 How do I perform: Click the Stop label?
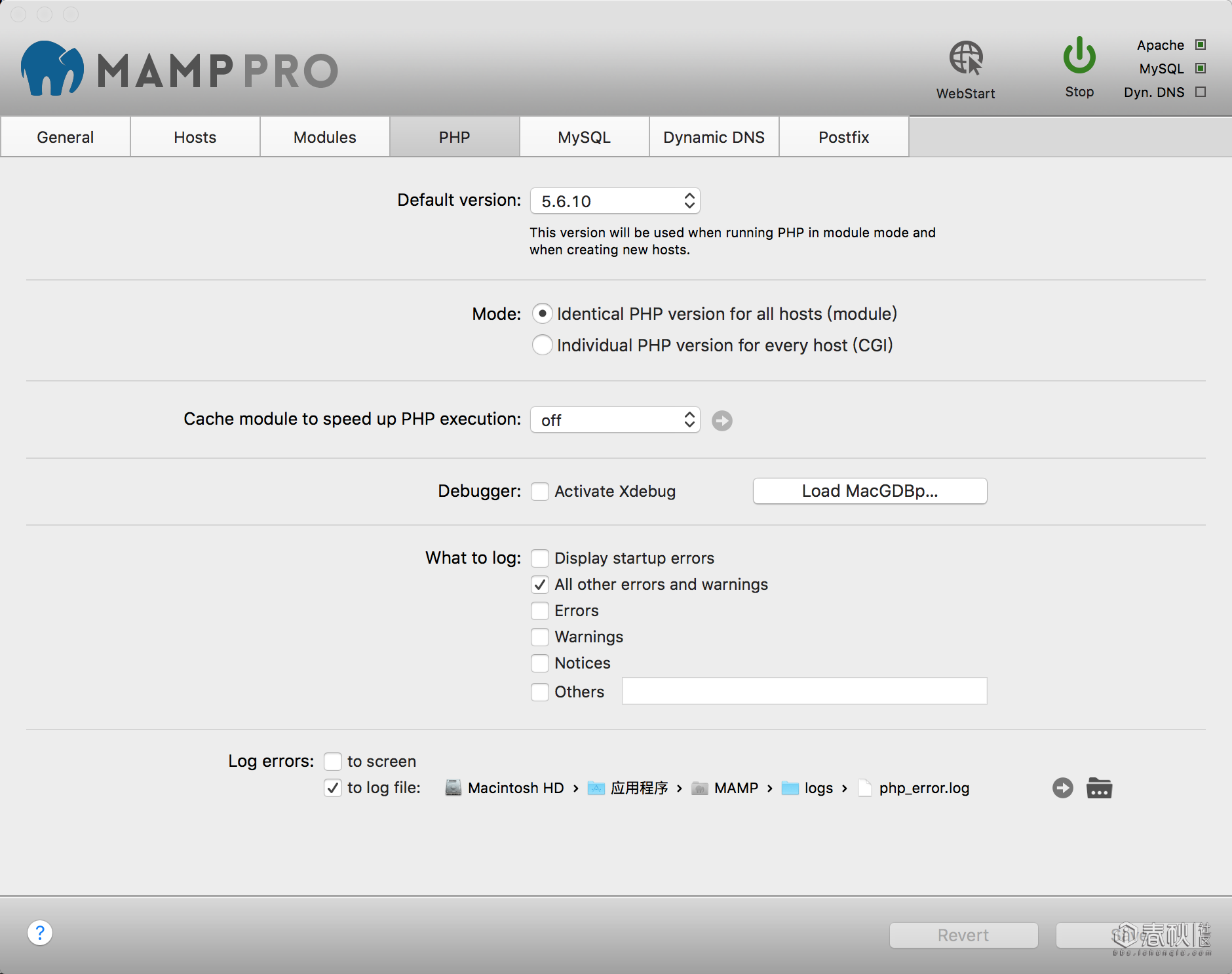[x=1079, y=92]
